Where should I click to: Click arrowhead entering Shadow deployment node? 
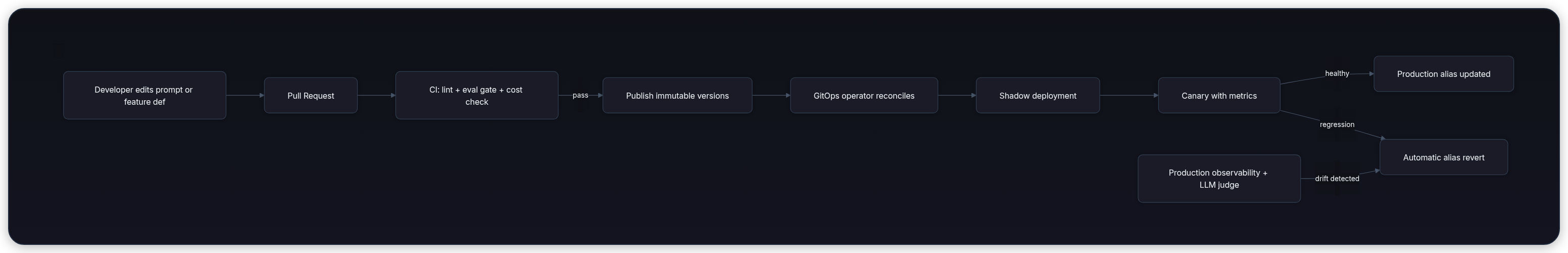click(973, 95)
